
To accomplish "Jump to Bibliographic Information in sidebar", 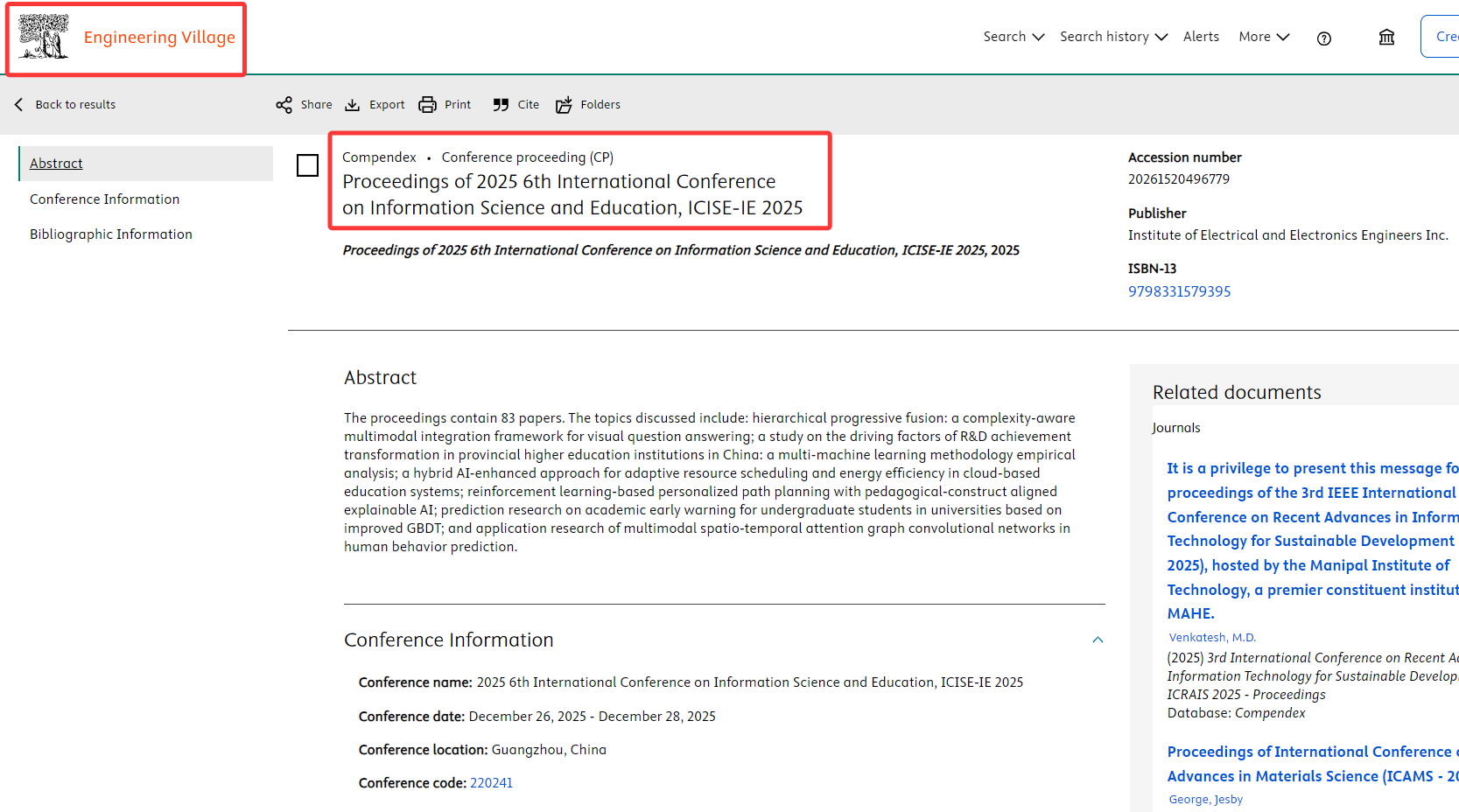I will pos(111,234).
